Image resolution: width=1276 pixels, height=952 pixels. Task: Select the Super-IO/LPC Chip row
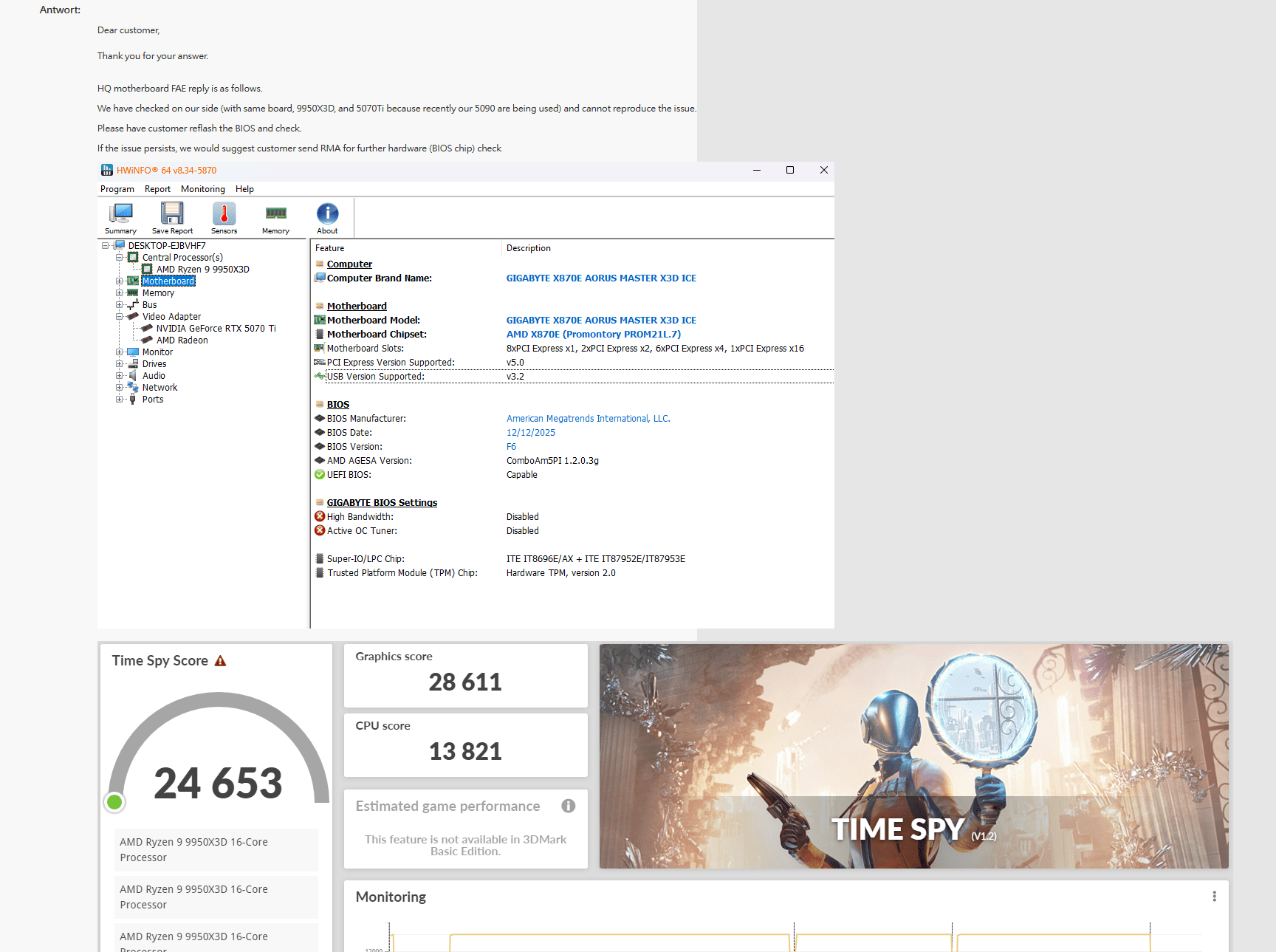[x=573, y=559]
